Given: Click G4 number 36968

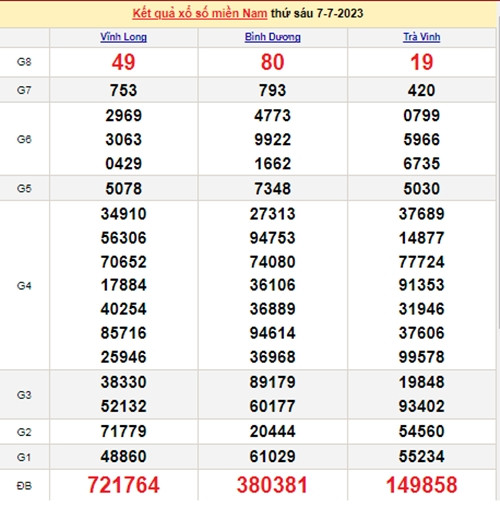Looking at the screenshot, I should [273, 357].
